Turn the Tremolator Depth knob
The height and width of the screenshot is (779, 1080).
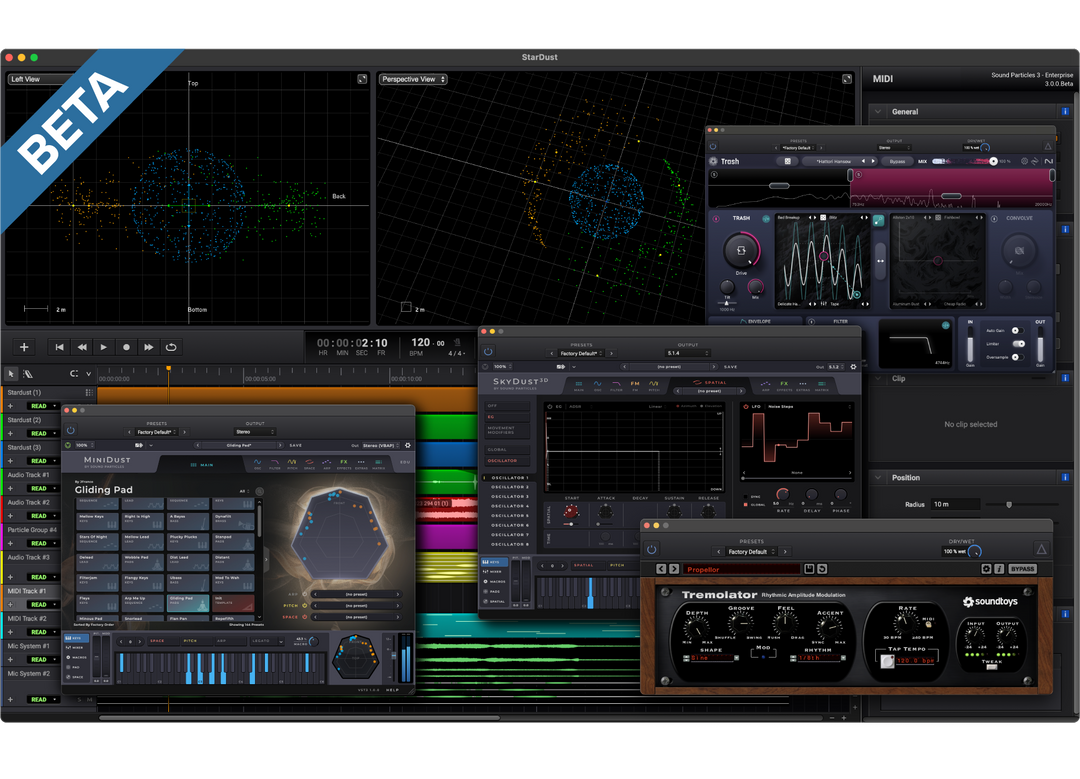coord(696,627)
